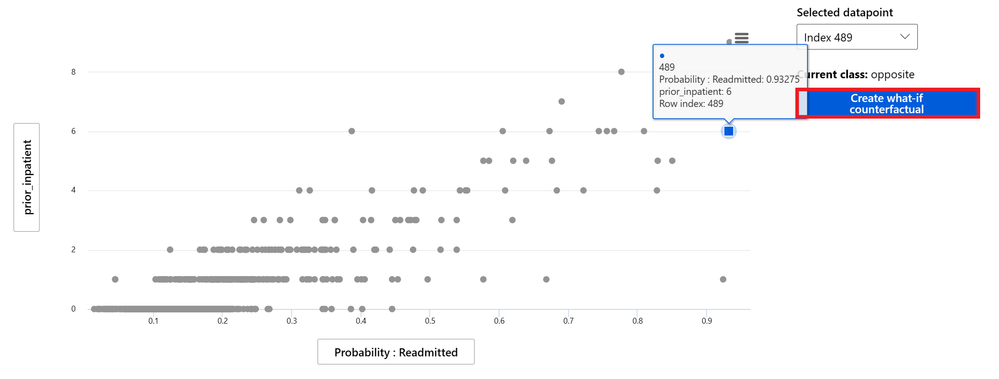Select the leftmost point at prior_inpatient 1
This screenshot has width=999, height=379.
115,279
